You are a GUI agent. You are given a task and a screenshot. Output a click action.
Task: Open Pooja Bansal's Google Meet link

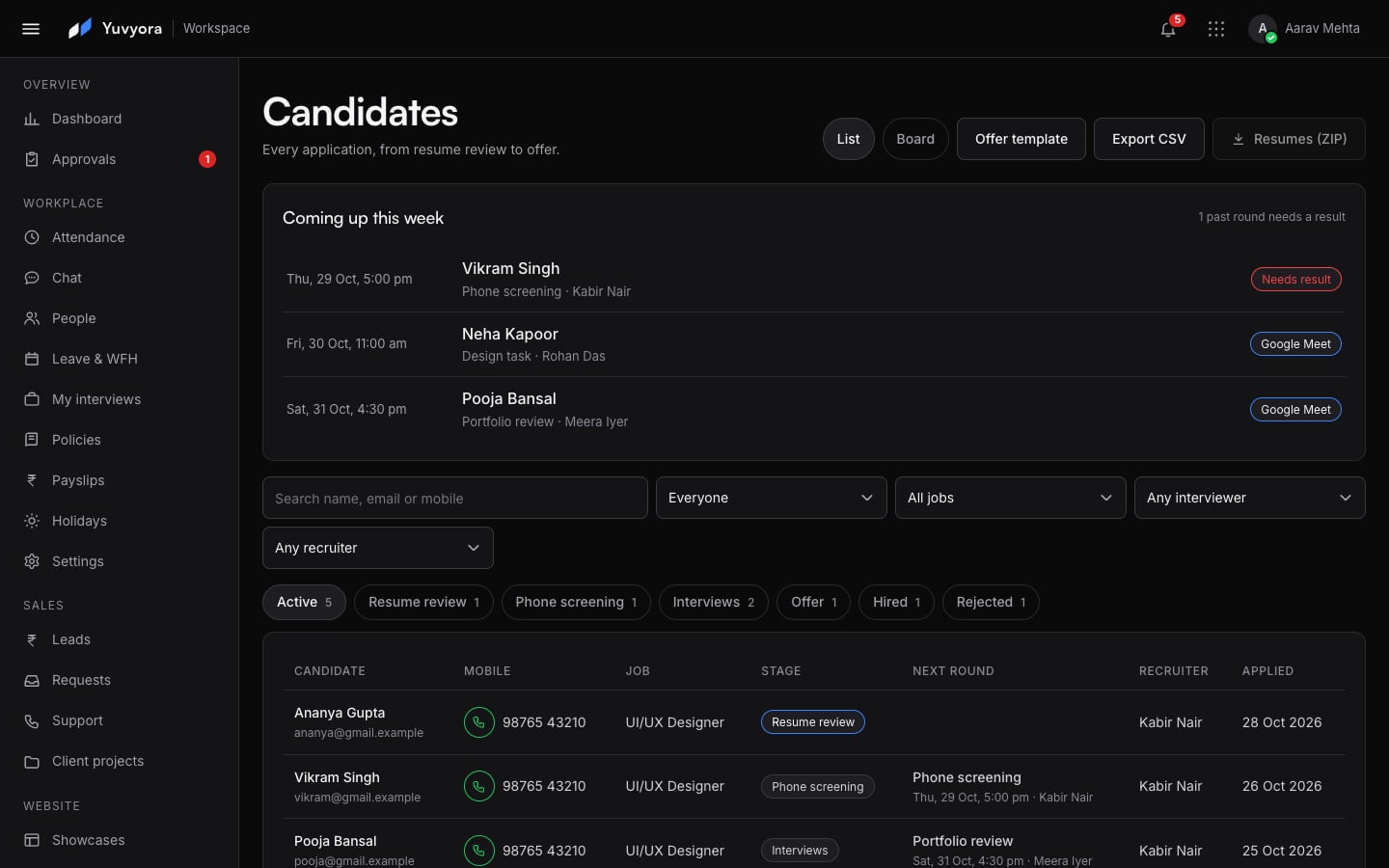point(1295,409)
